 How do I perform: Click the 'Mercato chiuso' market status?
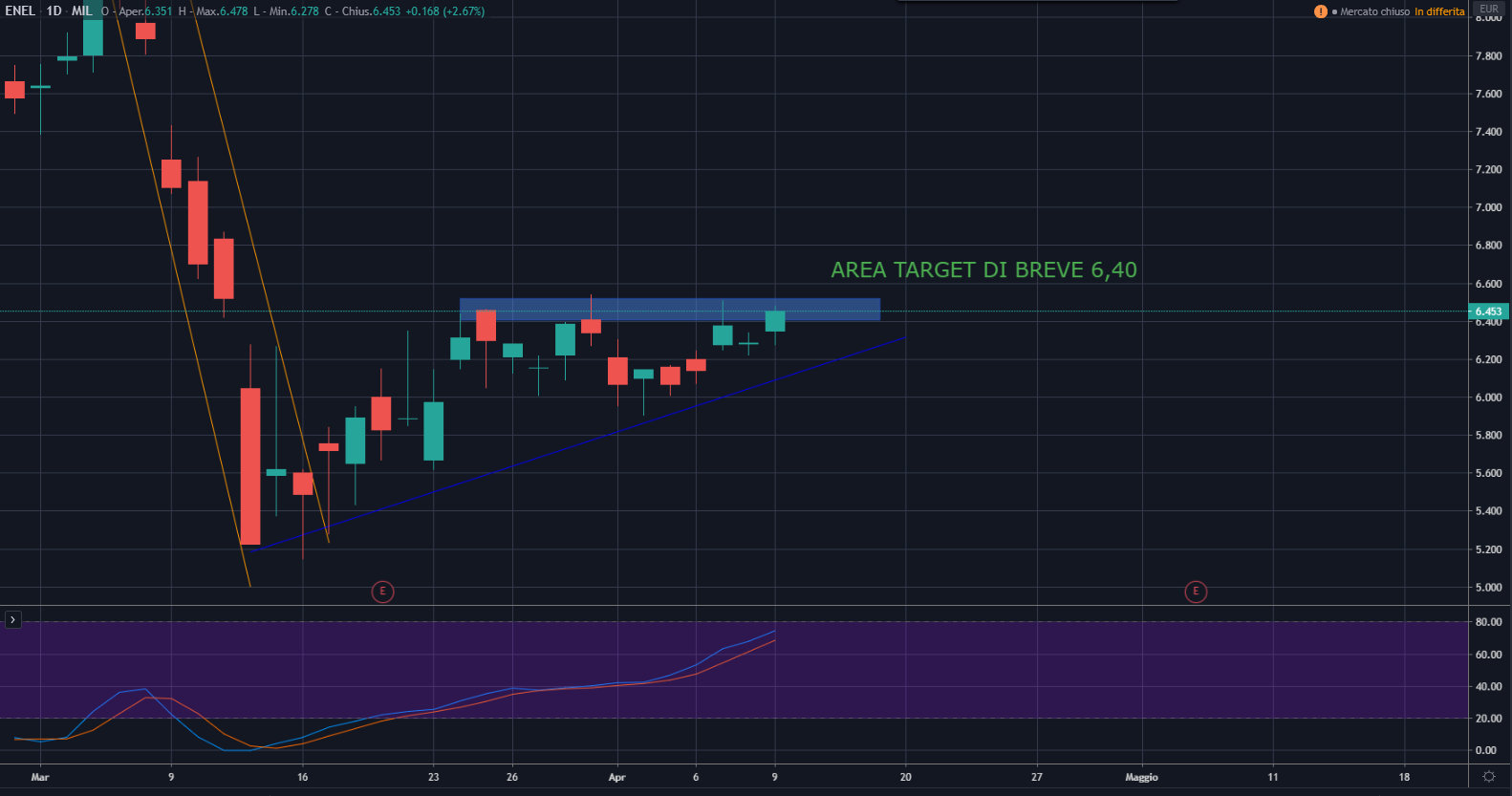(1374, 11)
